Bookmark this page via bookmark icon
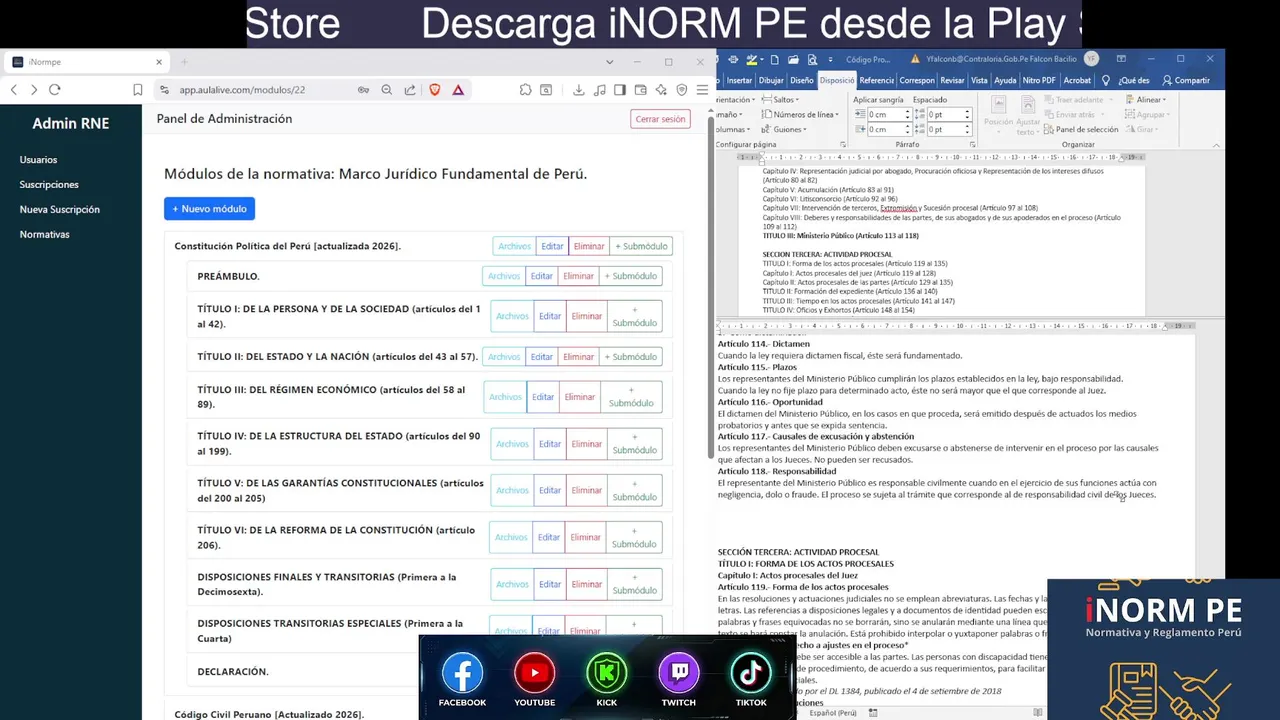 tap(138, 90)
